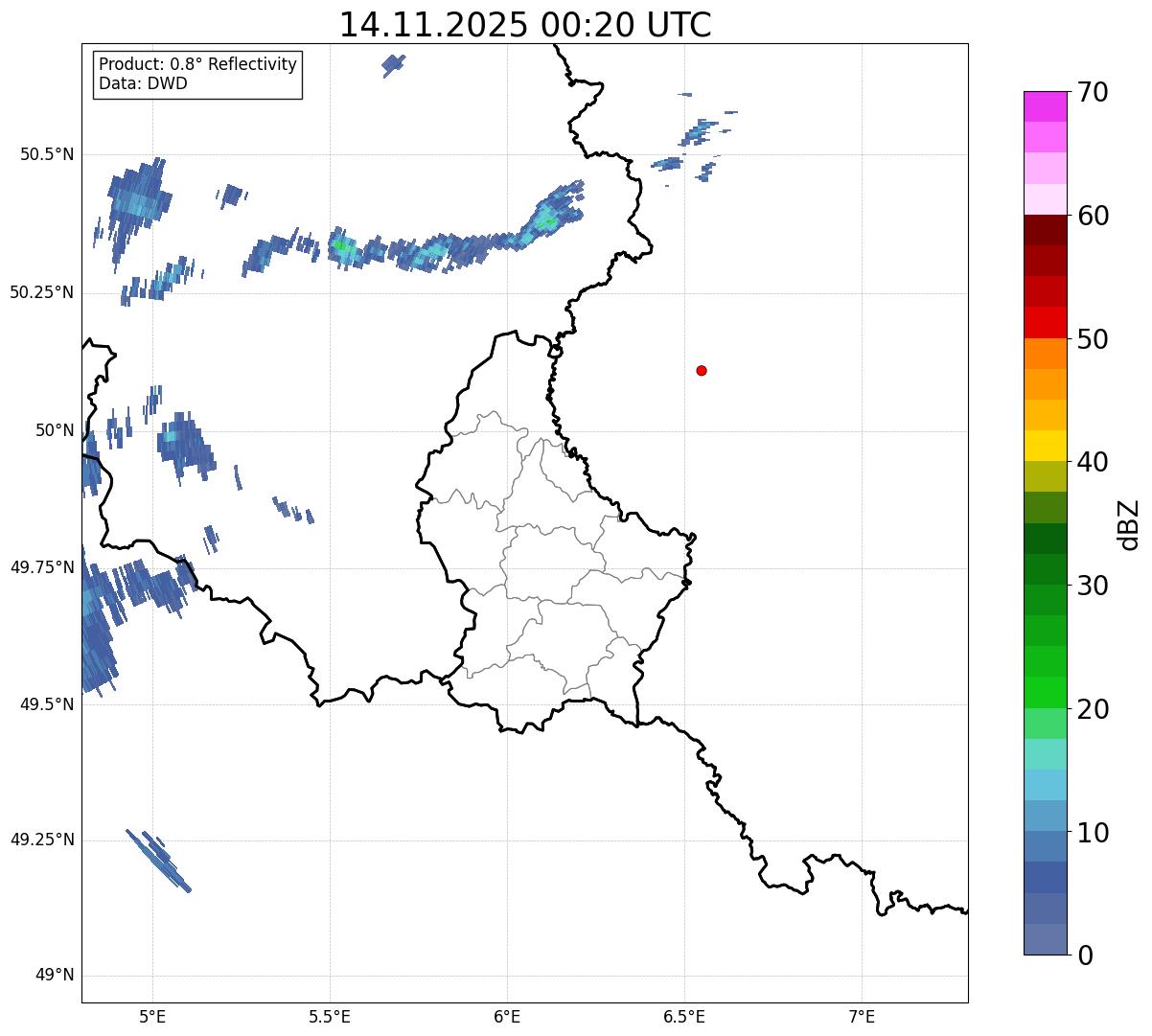Click the 49.75°N latitude label
The height and width of the screenshot is (1036, 1152).
42,567
